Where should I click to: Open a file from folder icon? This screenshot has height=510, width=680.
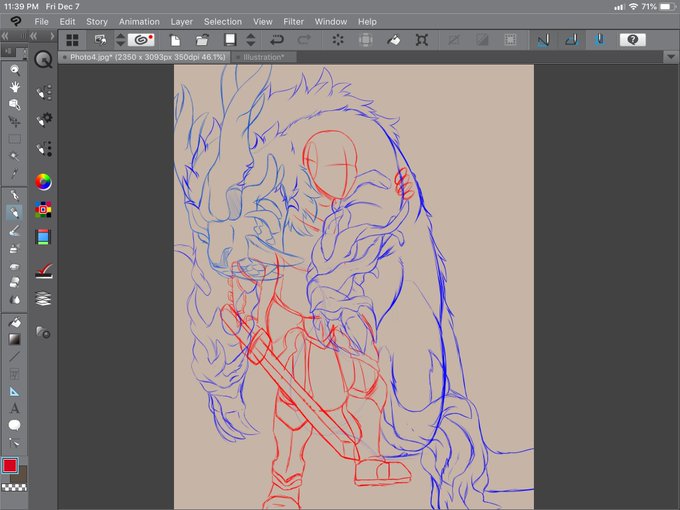pos(202,40)
